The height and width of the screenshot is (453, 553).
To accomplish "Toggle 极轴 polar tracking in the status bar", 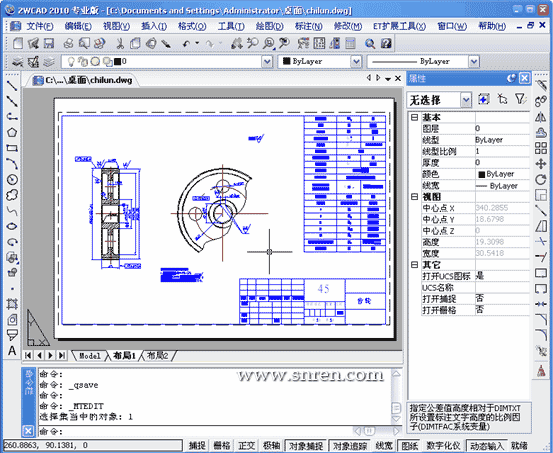I will tap(271, 445).
